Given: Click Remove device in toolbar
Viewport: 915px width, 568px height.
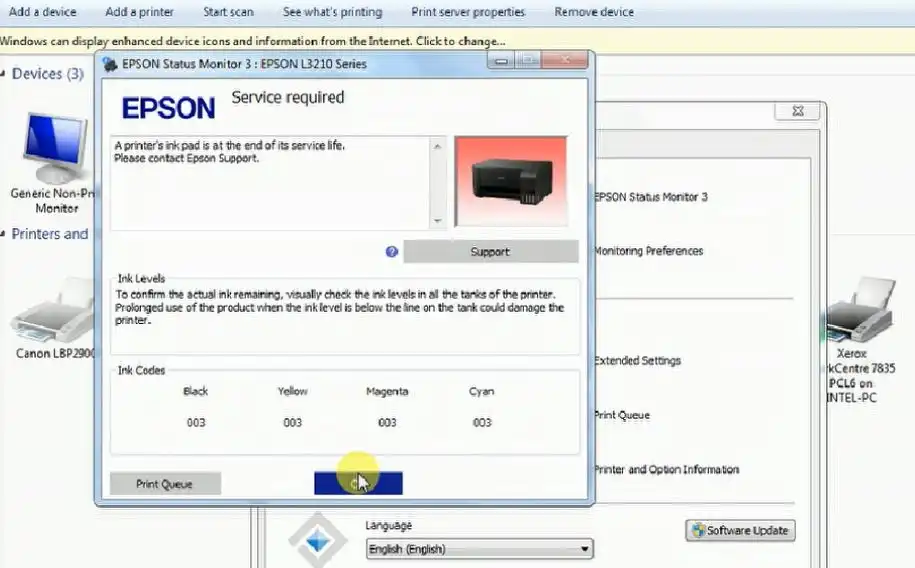Looking at the screenshot, I should [594, 12].
